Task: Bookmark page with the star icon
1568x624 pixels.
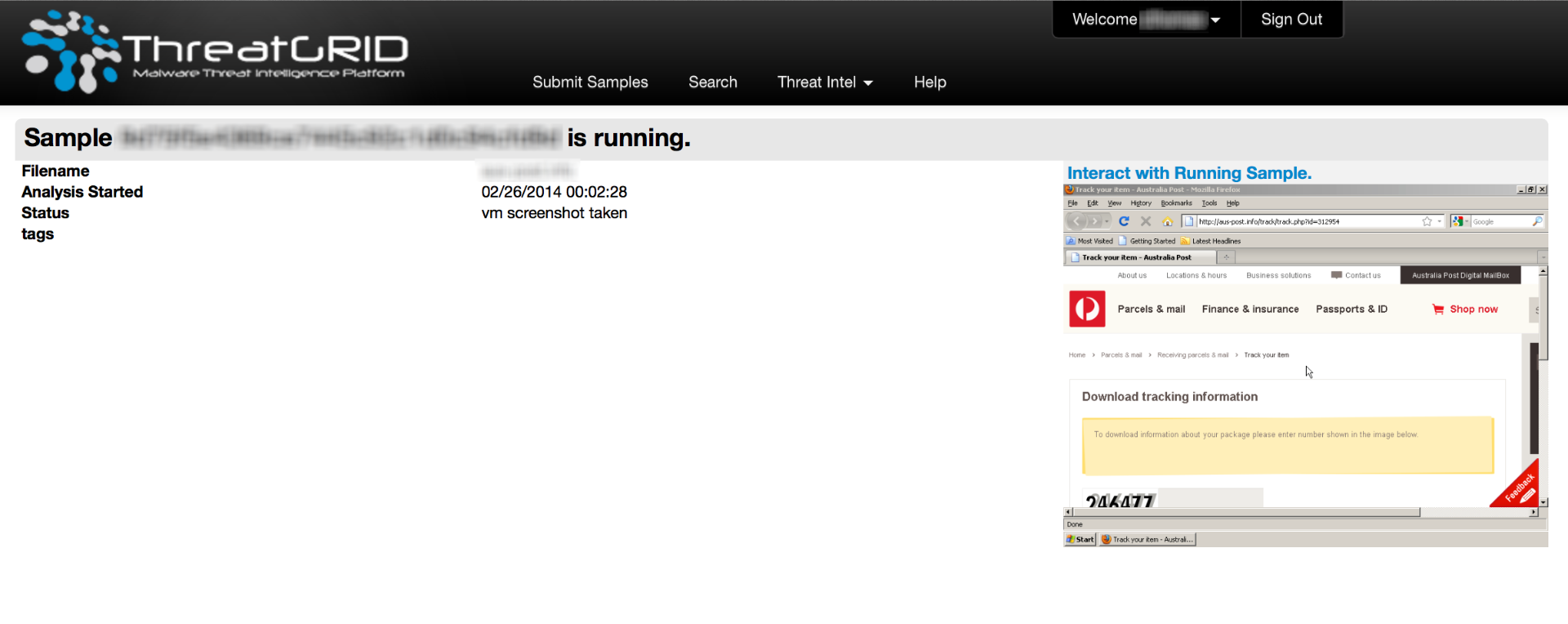Action: 1427,221
